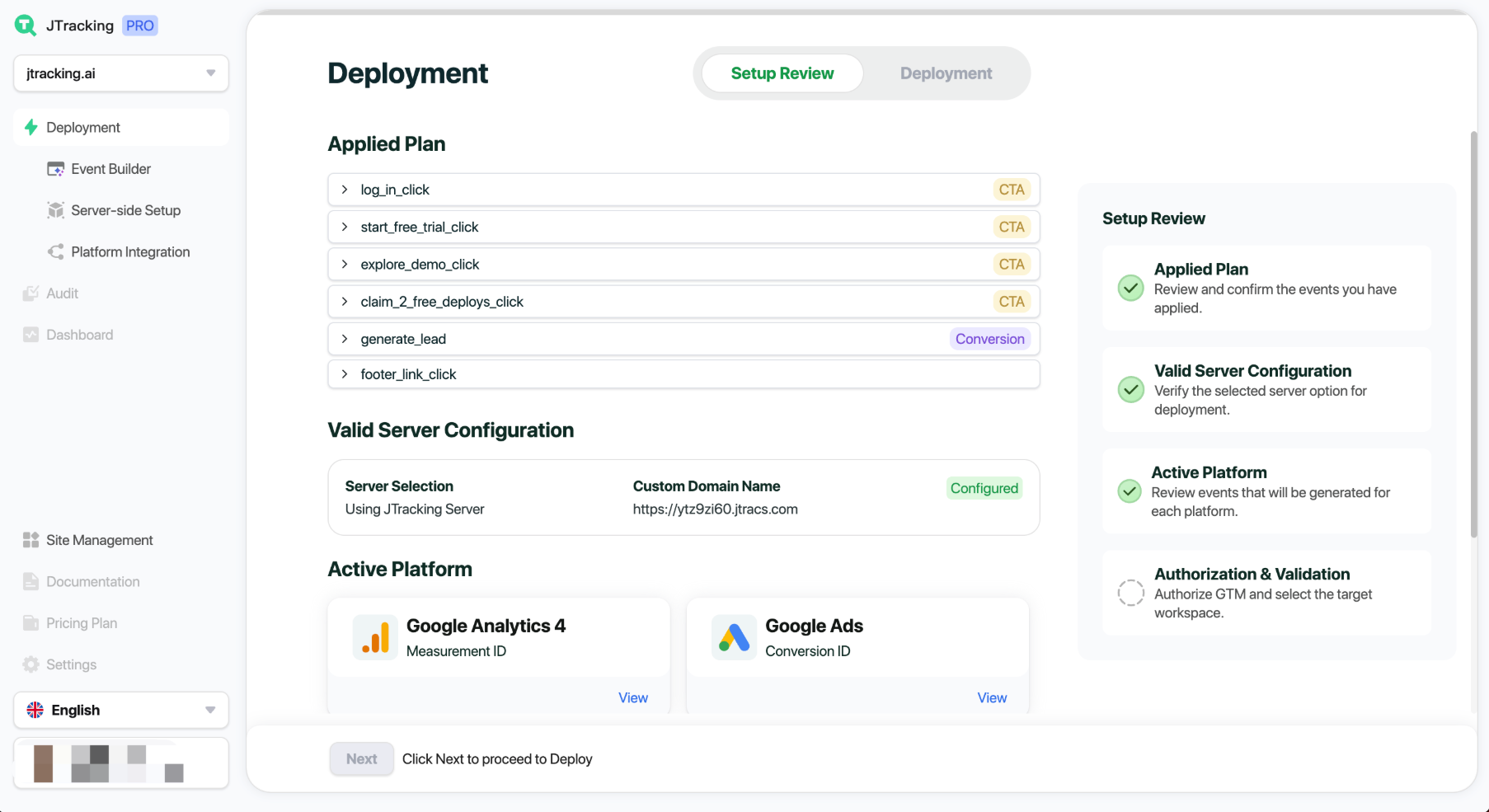1489x812 pixels.
Task: Click the Valid Server Configuration checkmark
Action: (1130, 389)
